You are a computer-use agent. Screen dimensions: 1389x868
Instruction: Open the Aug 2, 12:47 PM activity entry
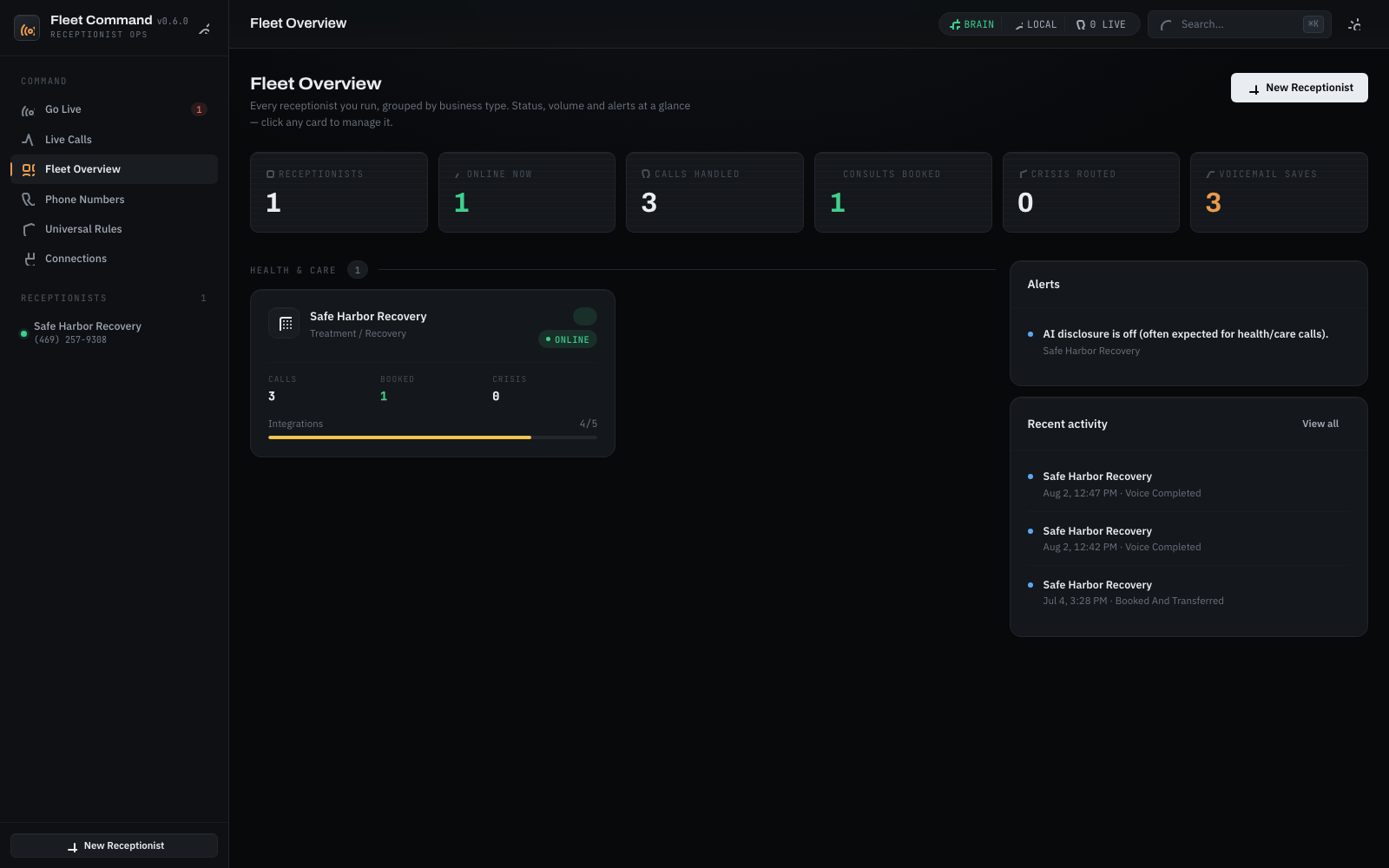tap(1188, 484)
